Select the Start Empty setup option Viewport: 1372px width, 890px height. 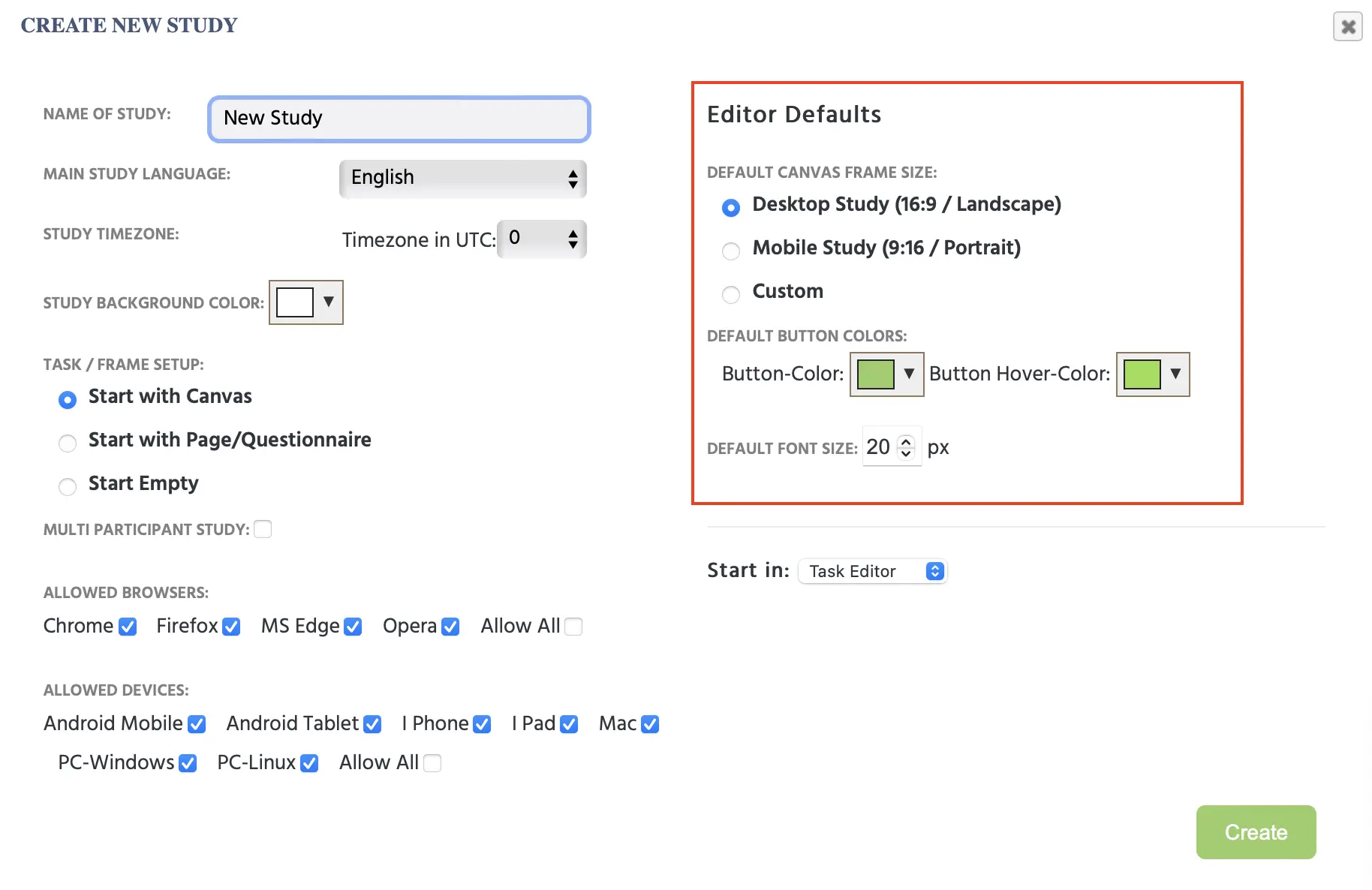(x=68, y=486)
